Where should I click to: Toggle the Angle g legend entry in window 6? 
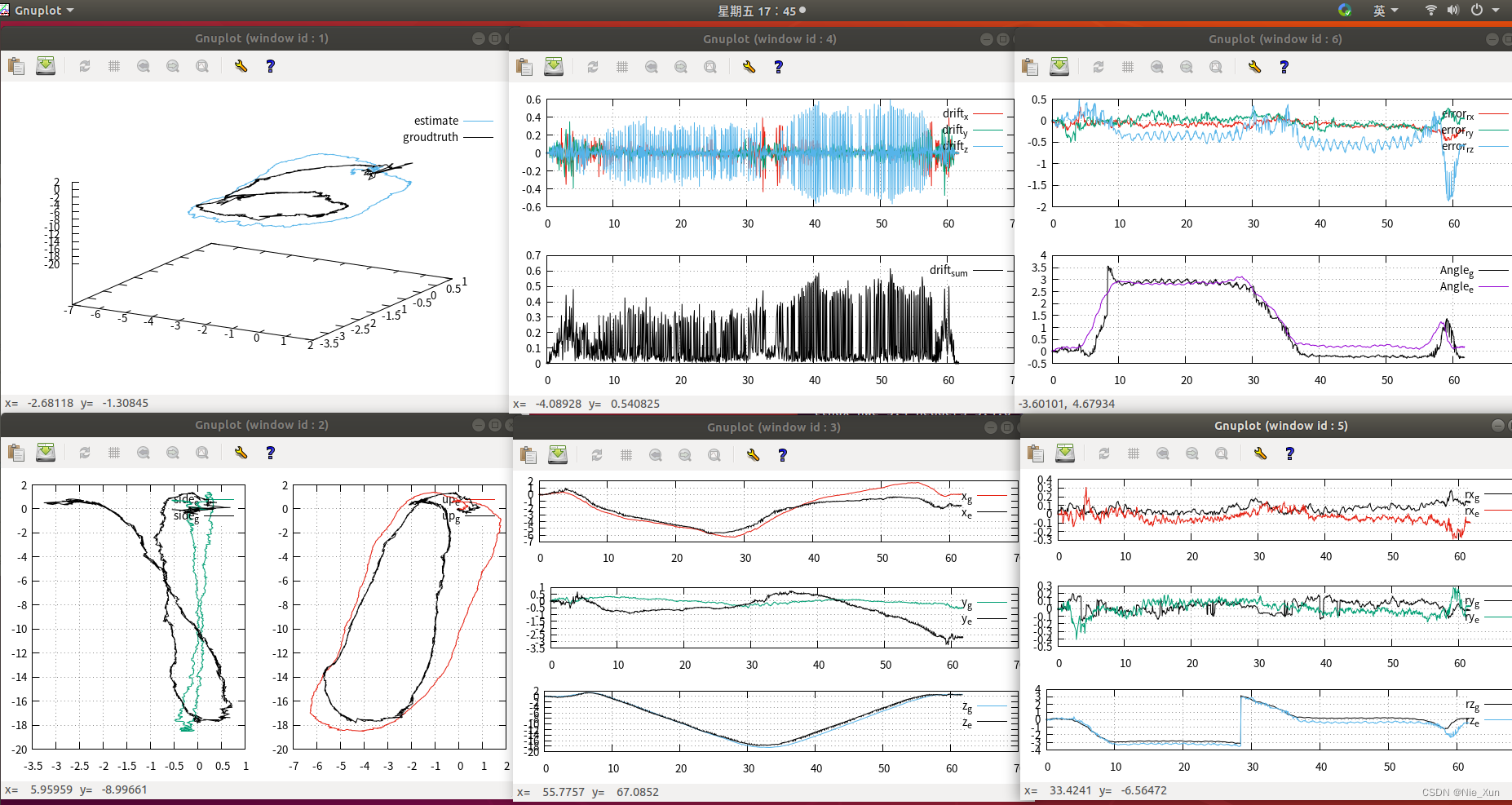[1474, 270]
